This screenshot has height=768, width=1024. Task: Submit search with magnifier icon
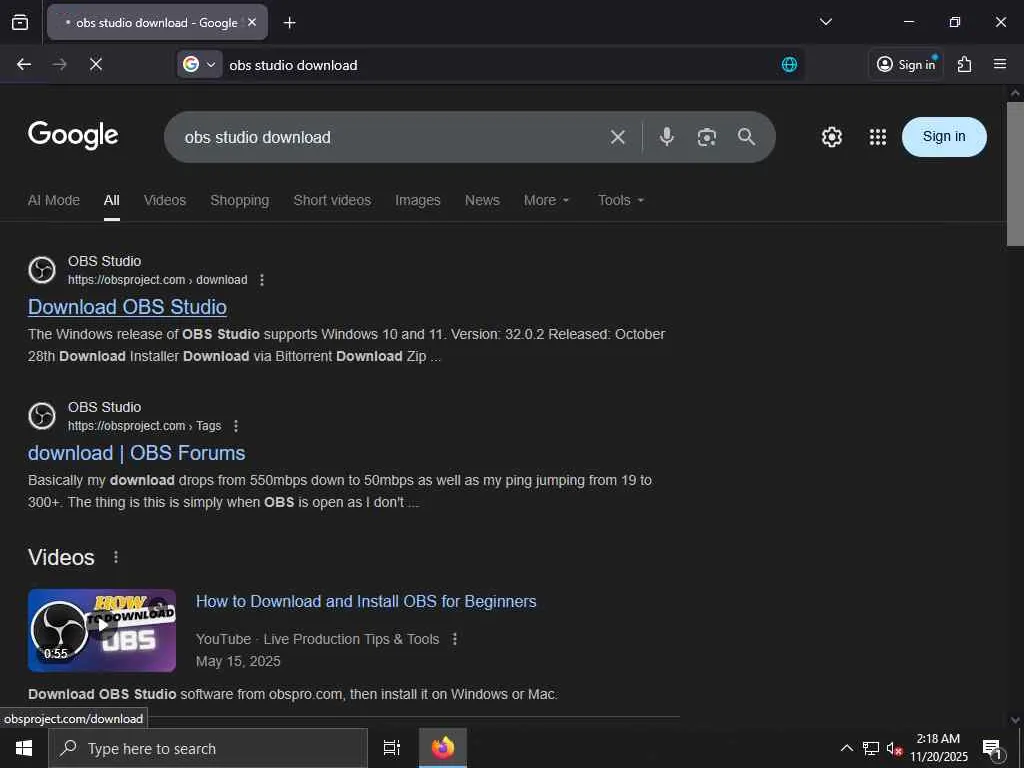coord(746,136)
